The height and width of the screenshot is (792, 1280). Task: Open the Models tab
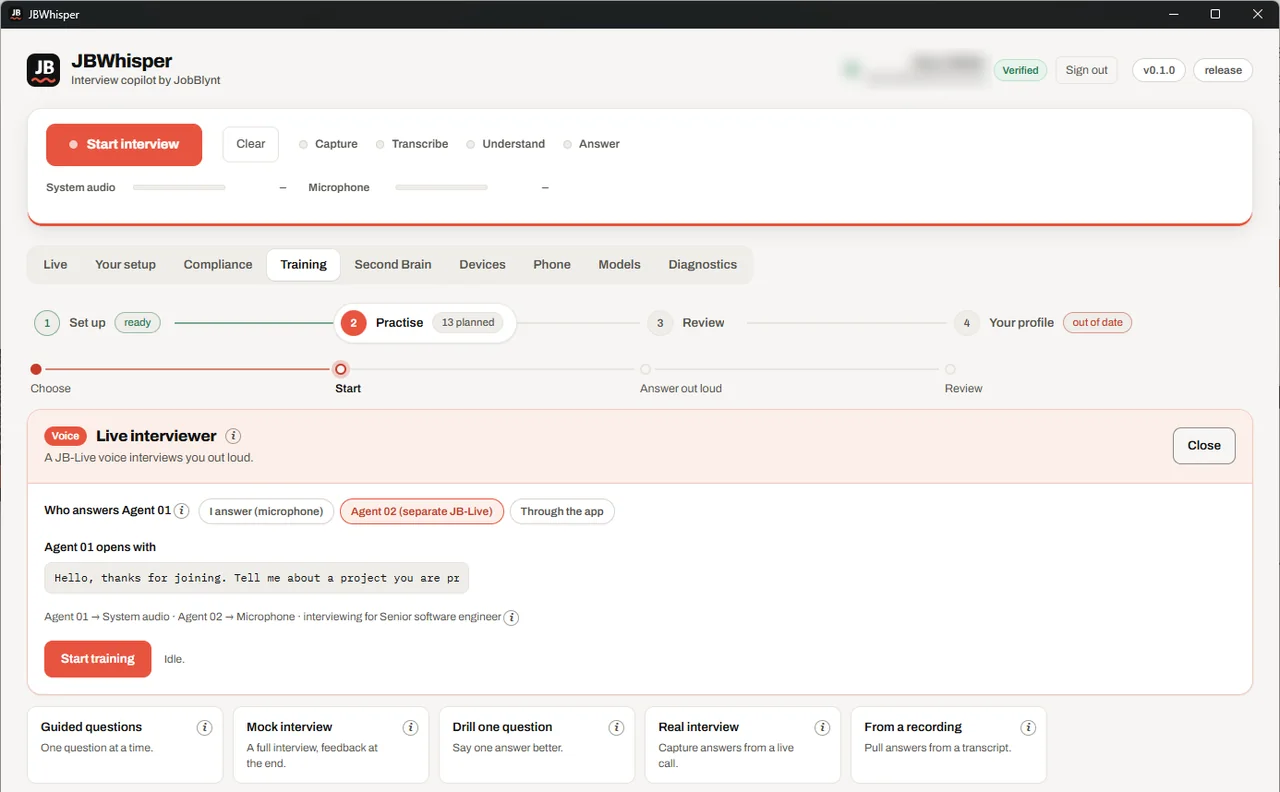point(619,264)
